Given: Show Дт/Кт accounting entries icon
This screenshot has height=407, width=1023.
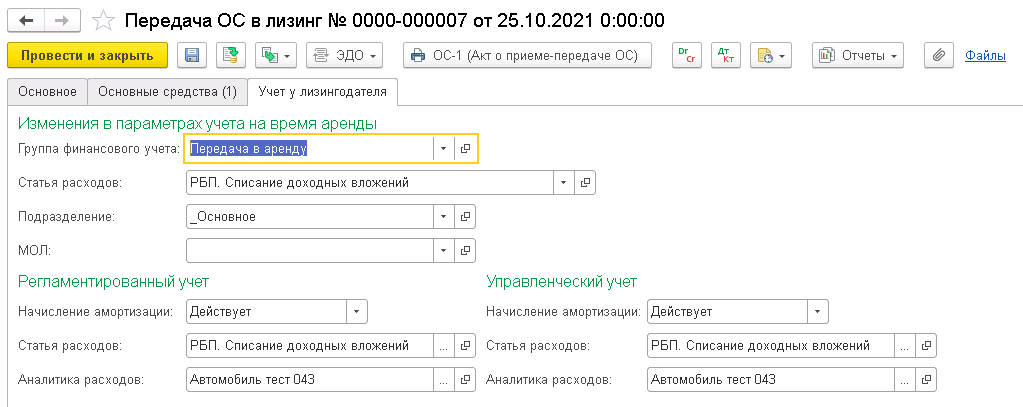Looking at the screenshot, I should (725, 56).
